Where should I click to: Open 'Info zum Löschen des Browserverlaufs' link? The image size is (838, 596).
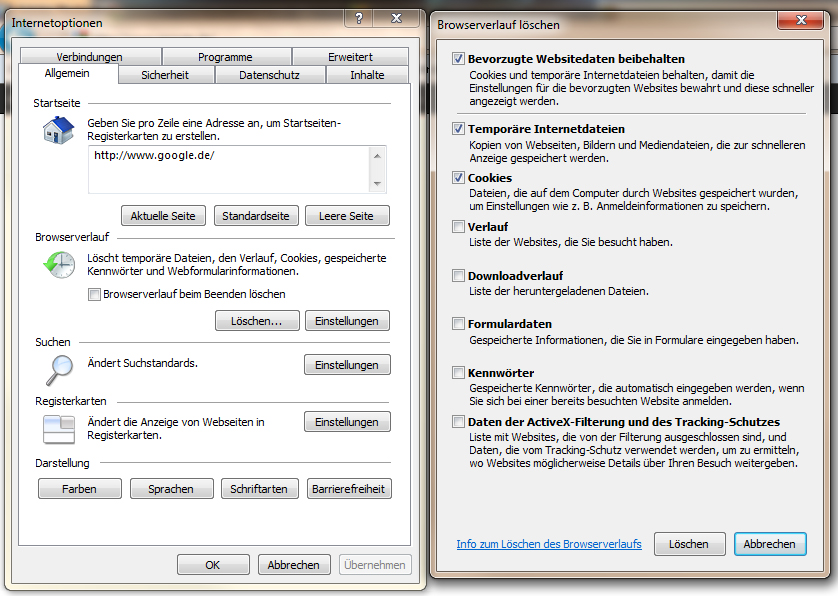548,544
